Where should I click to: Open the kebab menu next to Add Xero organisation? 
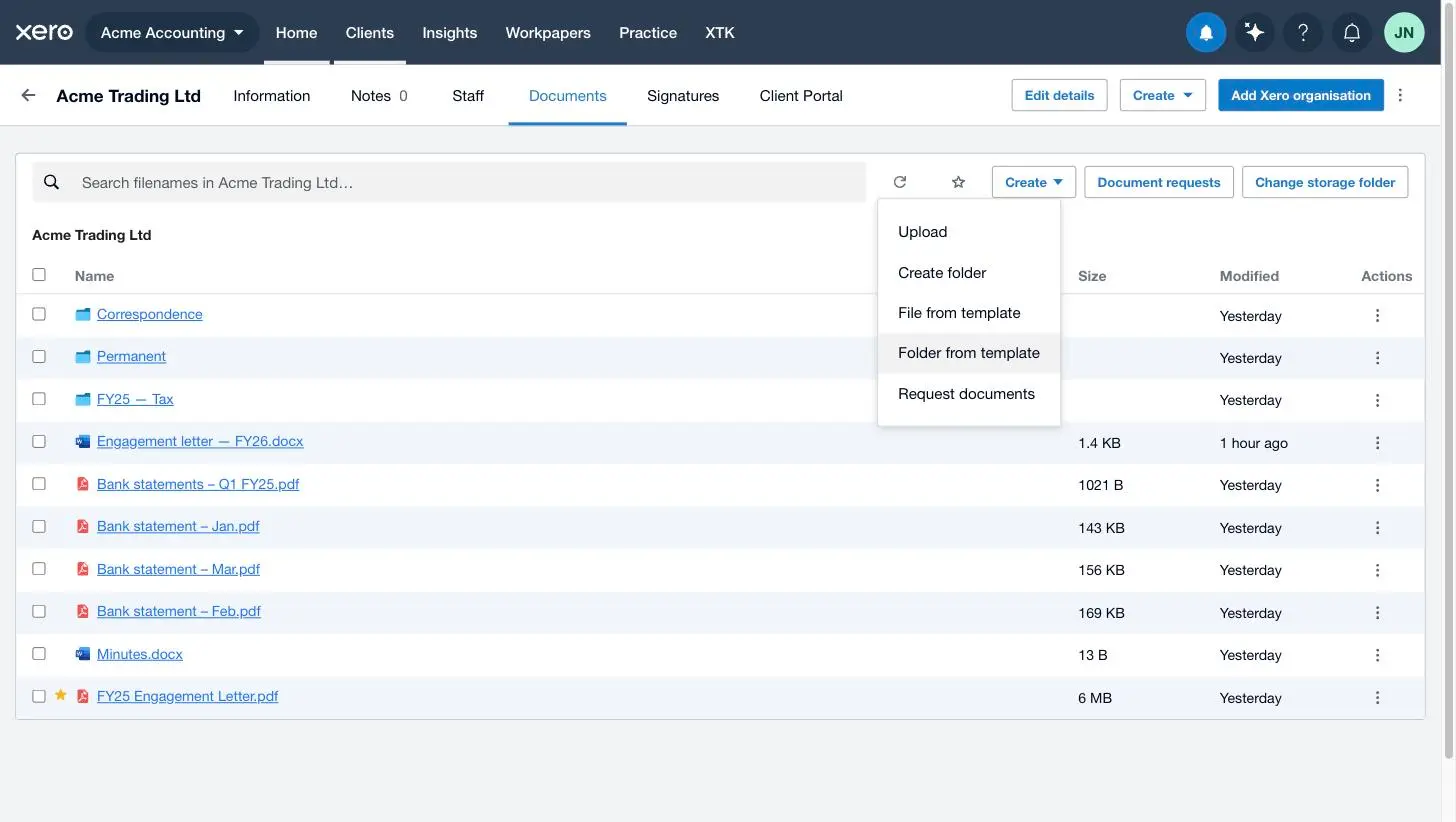tap(1400, 95)
